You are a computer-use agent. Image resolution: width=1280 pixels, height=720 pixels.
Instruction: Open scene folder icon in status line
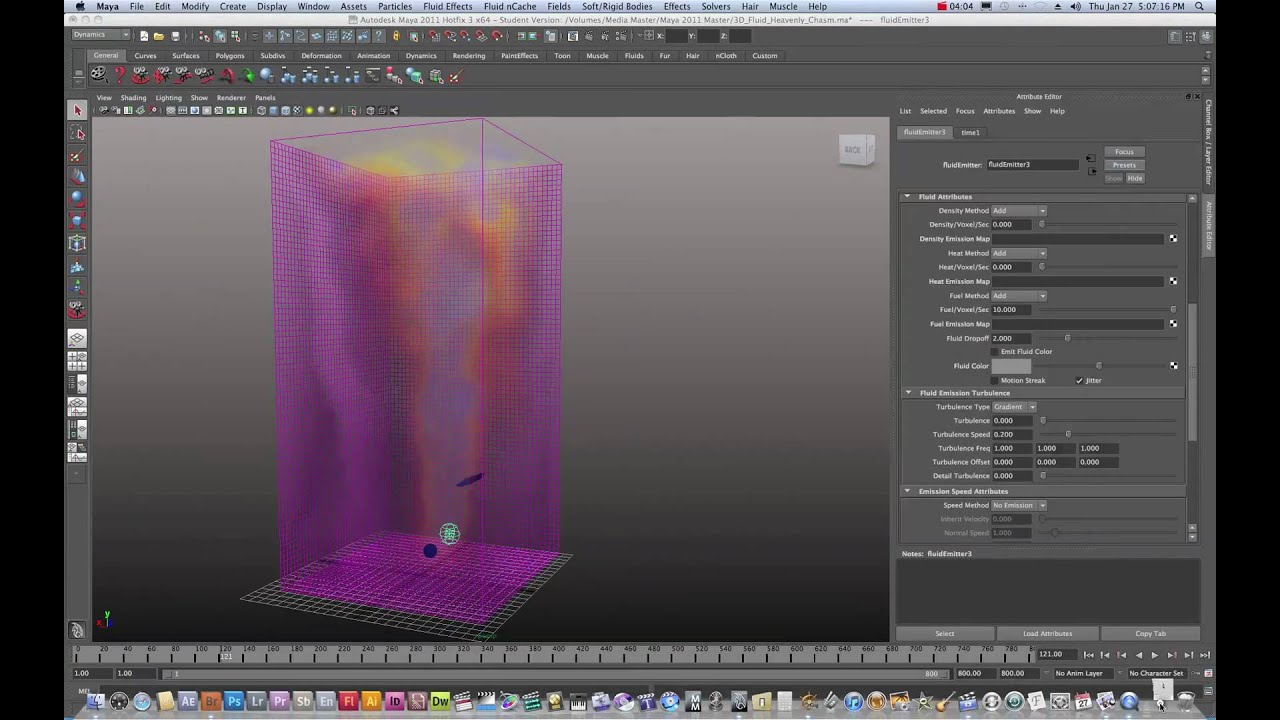(x=159, y=36)
